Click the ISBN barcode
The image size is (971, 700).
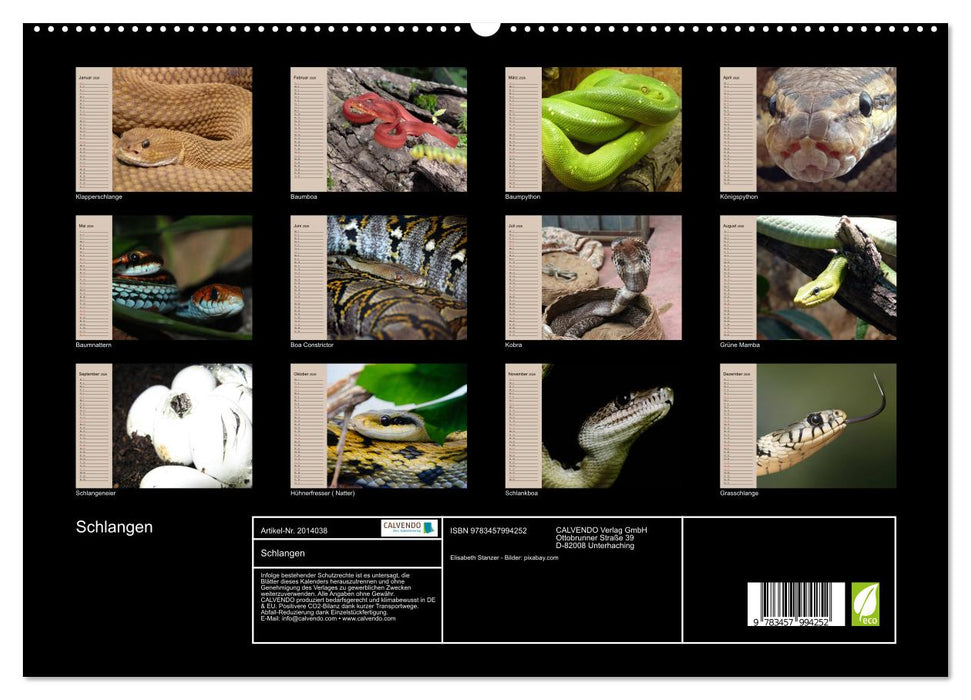pyautogui.click(x=796, y=606)
